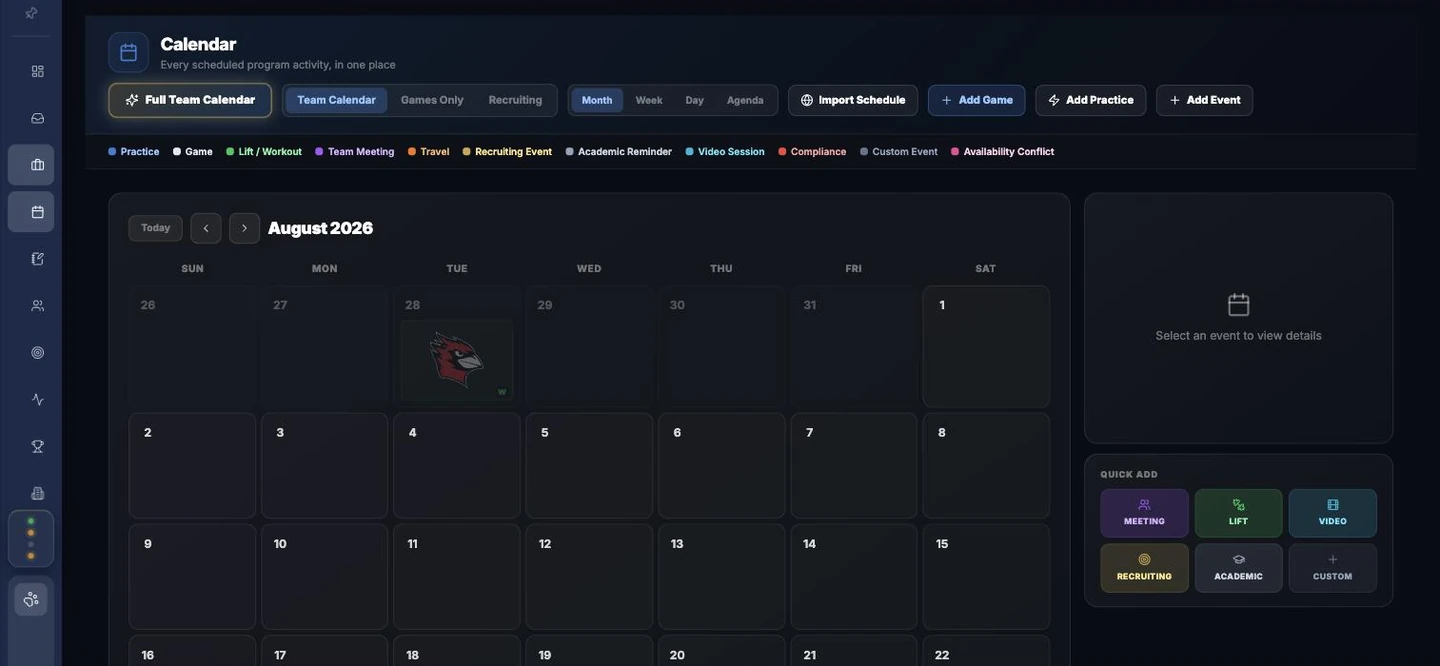Quick add an Academic reminder
The image size is (1440, 666).
(1239, 568)
